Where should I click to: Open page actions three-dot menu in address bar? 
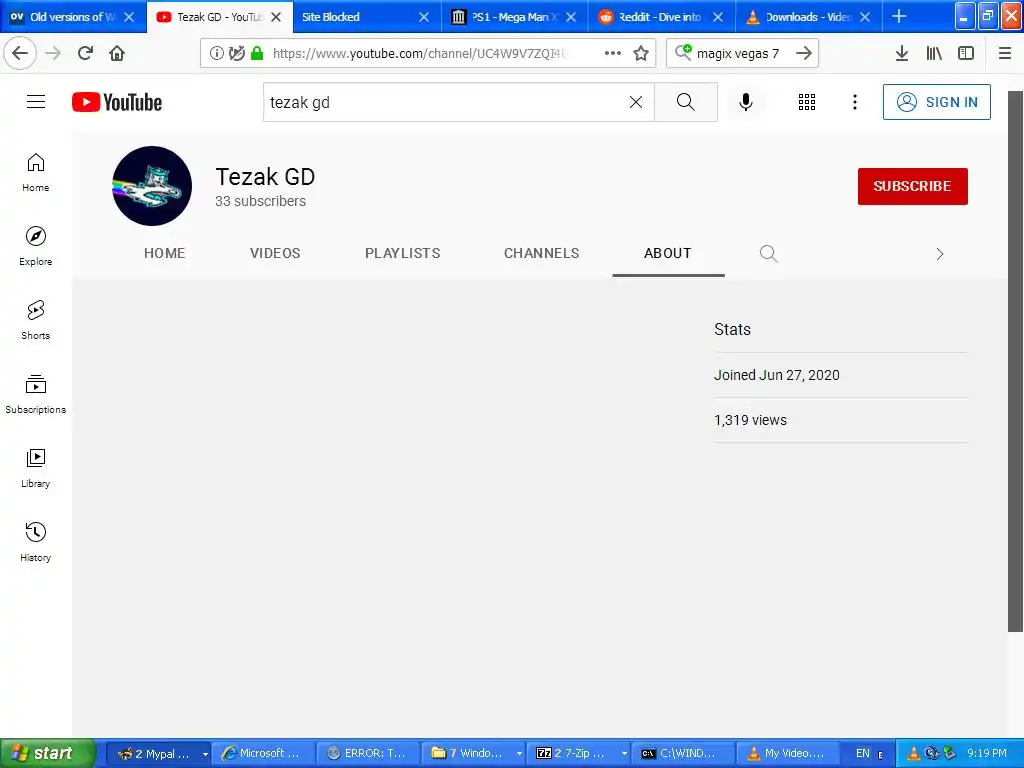pos(613,53)
